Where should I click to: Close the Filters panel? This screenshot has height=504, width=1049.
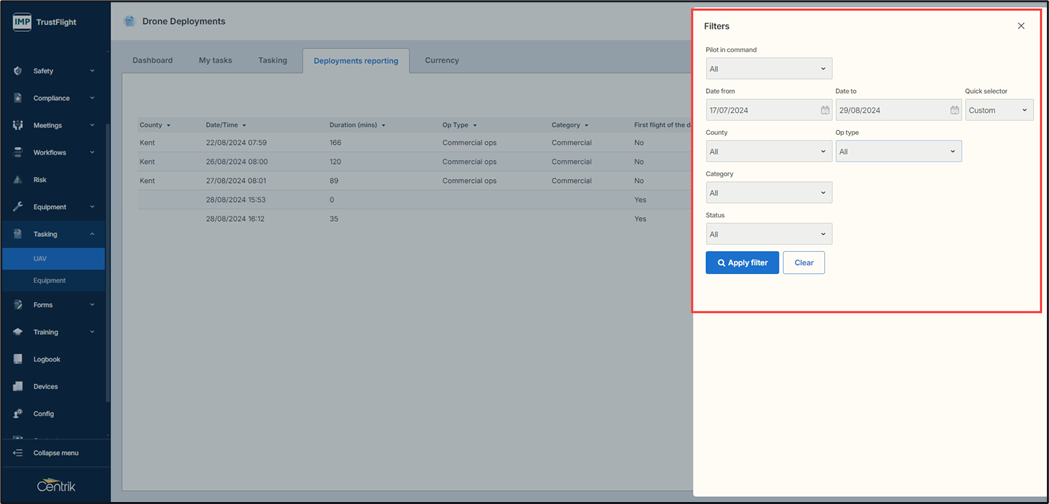pyautogui.click(x=1021, y=26)
